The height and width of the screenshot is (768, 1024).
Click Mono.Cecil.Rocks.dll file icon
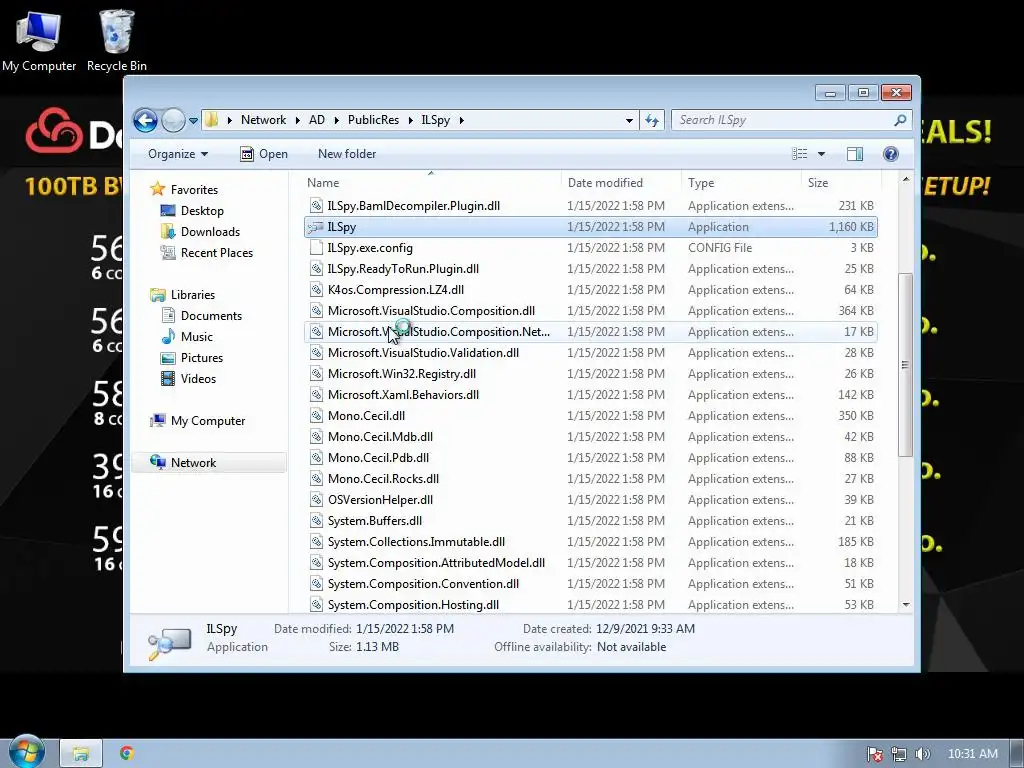click(316, 479)
